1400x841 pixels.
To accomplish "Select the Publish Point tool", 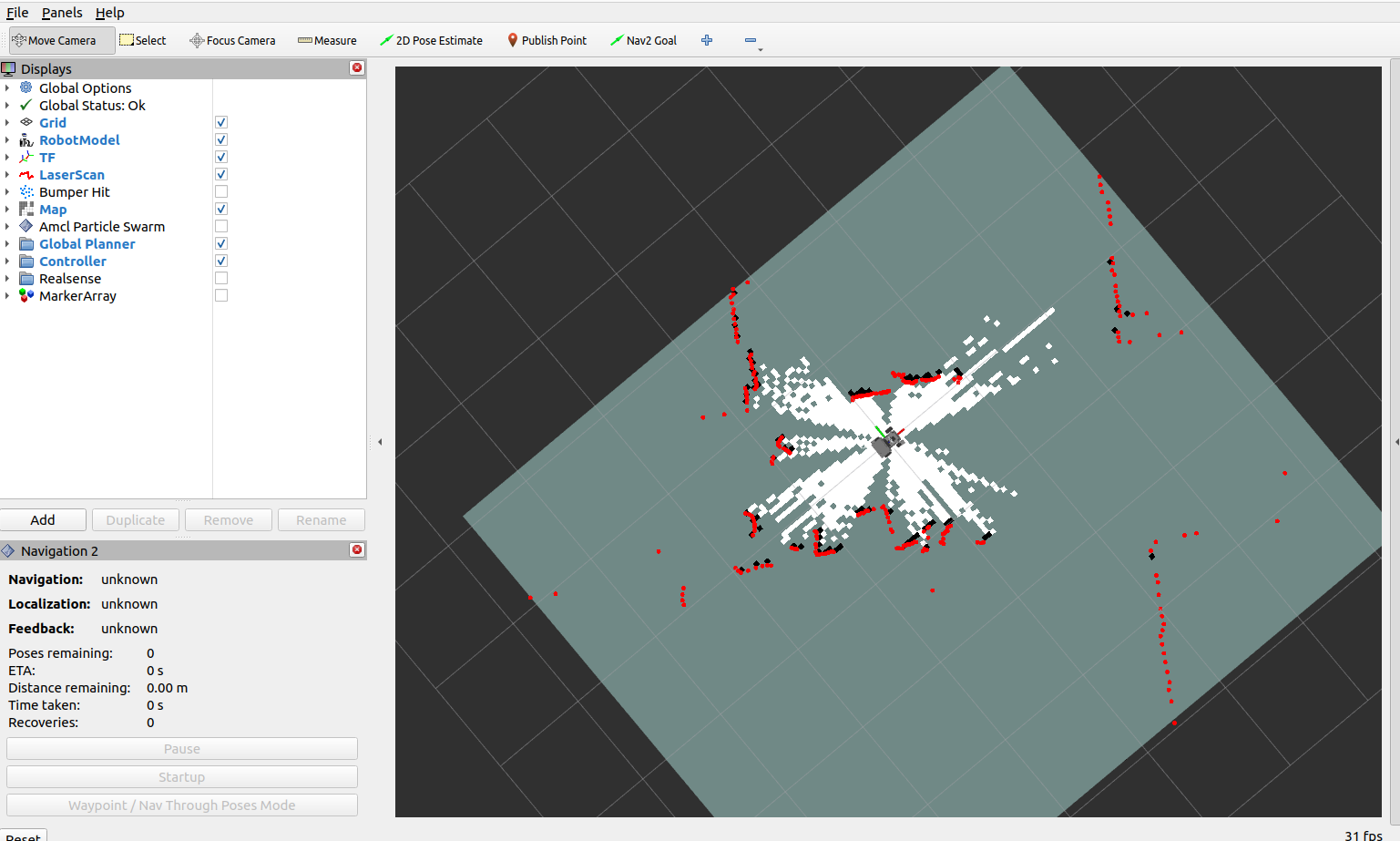I will [x=547, y=40].
